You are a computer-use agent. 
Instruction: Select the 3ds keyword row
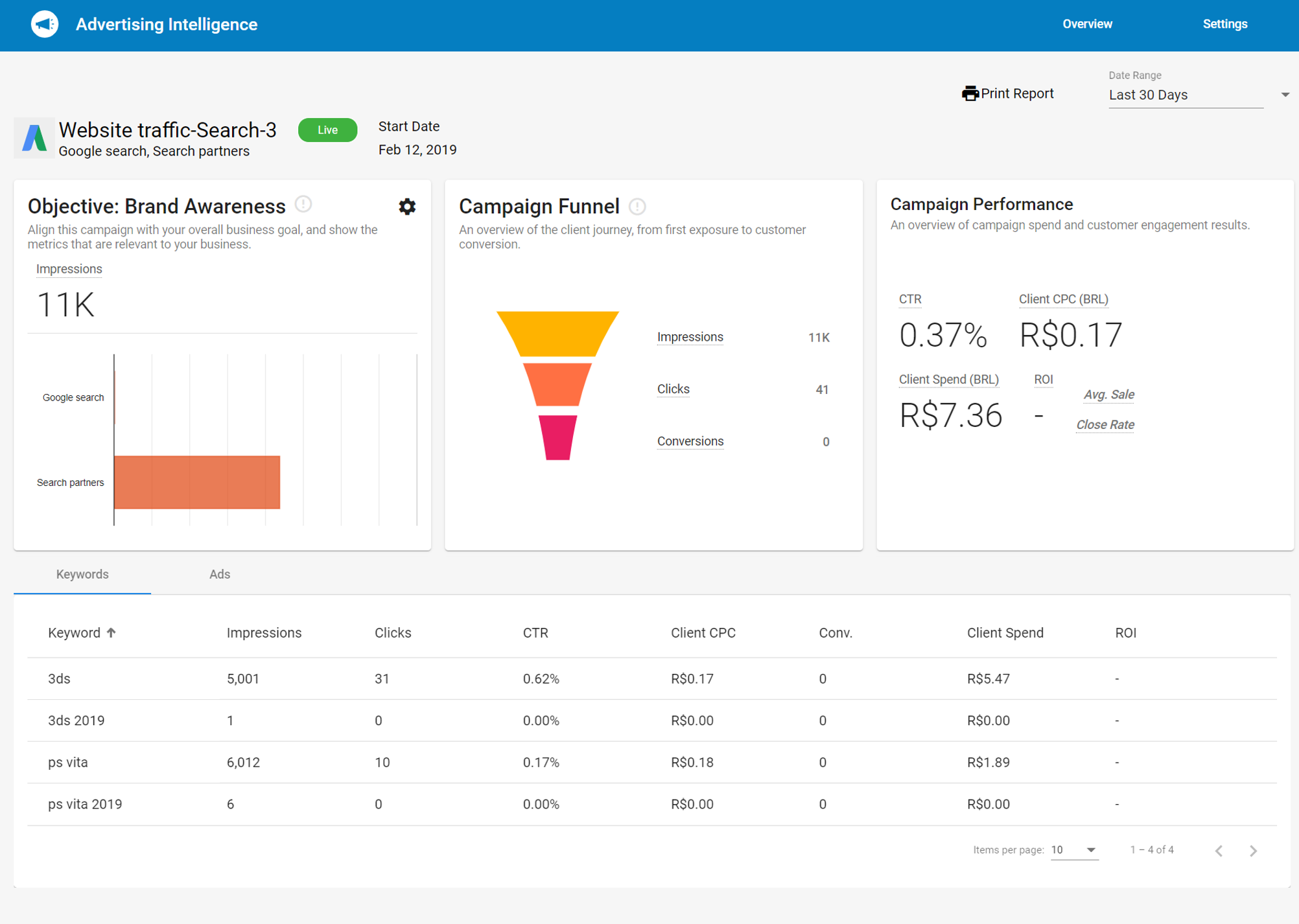click(651, 679)
